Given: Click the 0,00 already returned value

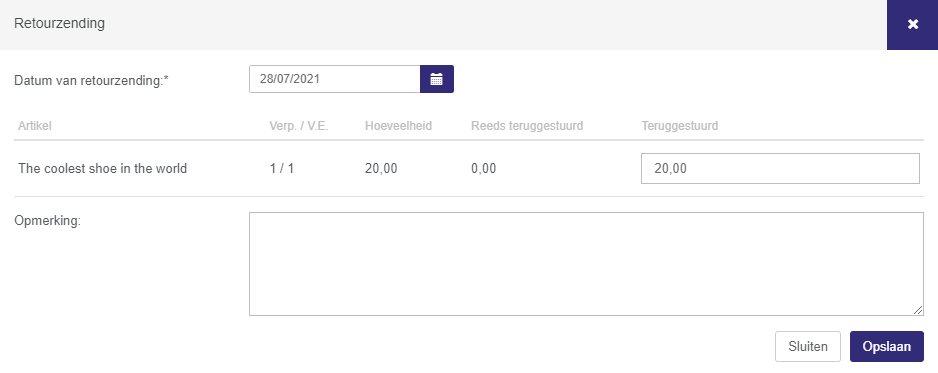Looking at the screenshot, I should coord(483,169).
